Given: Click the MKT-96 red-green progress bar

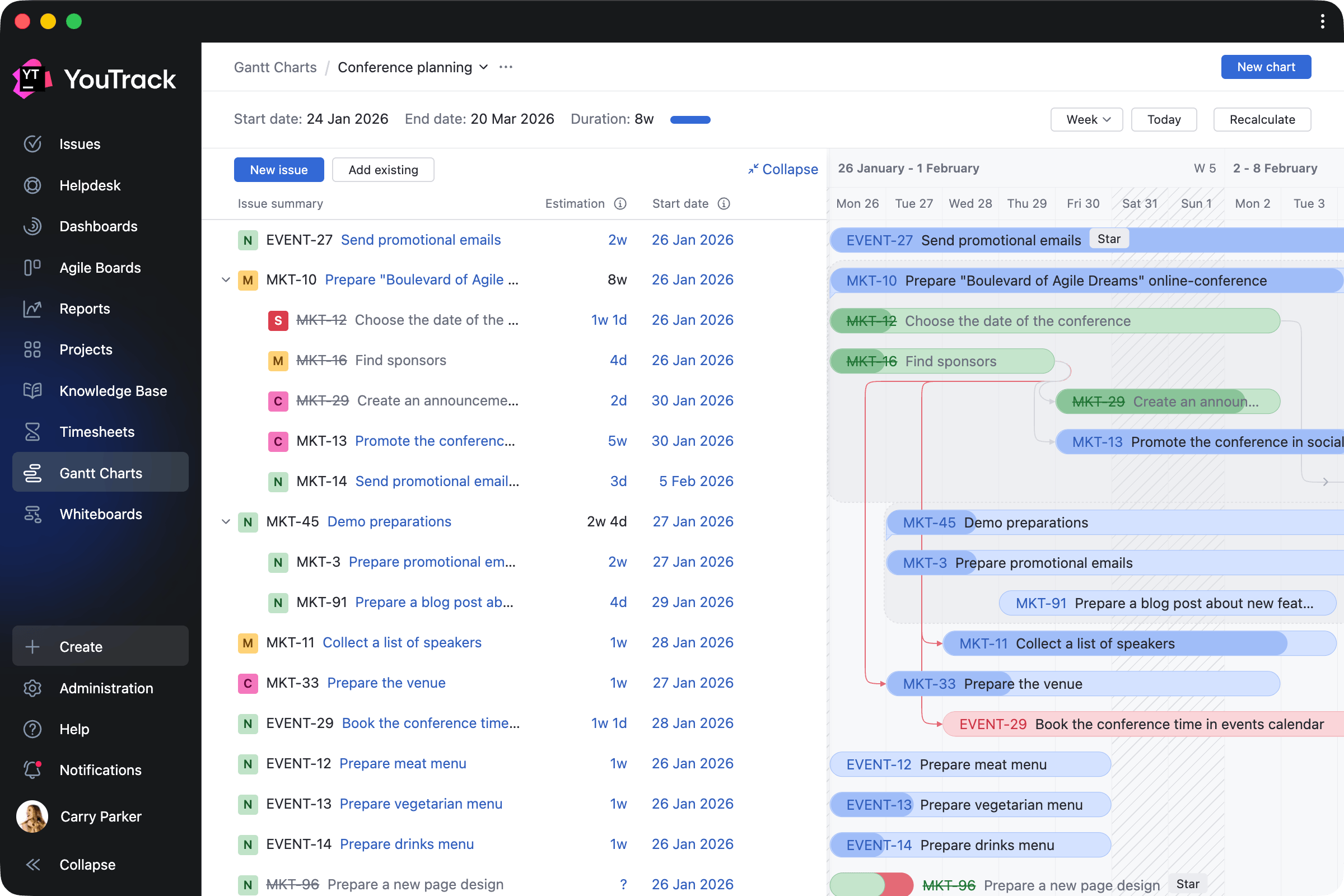Looking at the screenshot, I should click(x=871, y=885).
